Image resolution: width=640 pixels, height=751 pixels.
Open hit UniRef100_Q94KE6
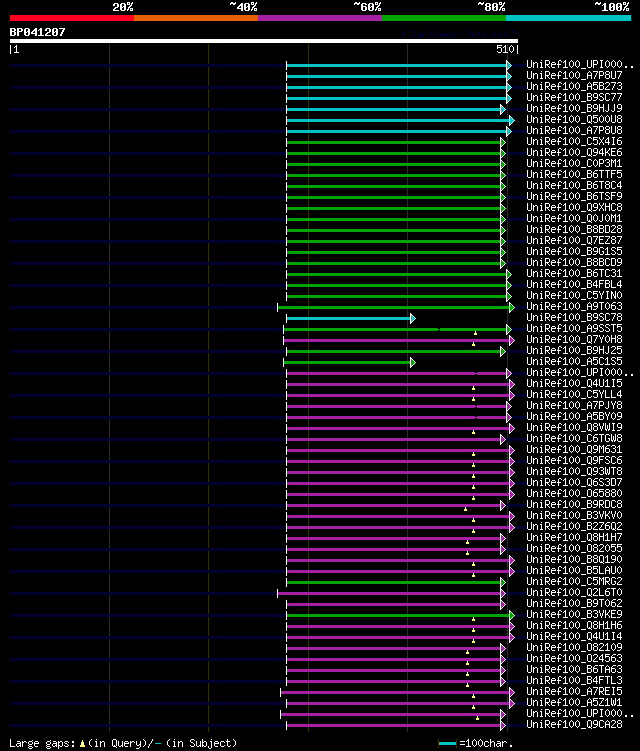point(574,152)
